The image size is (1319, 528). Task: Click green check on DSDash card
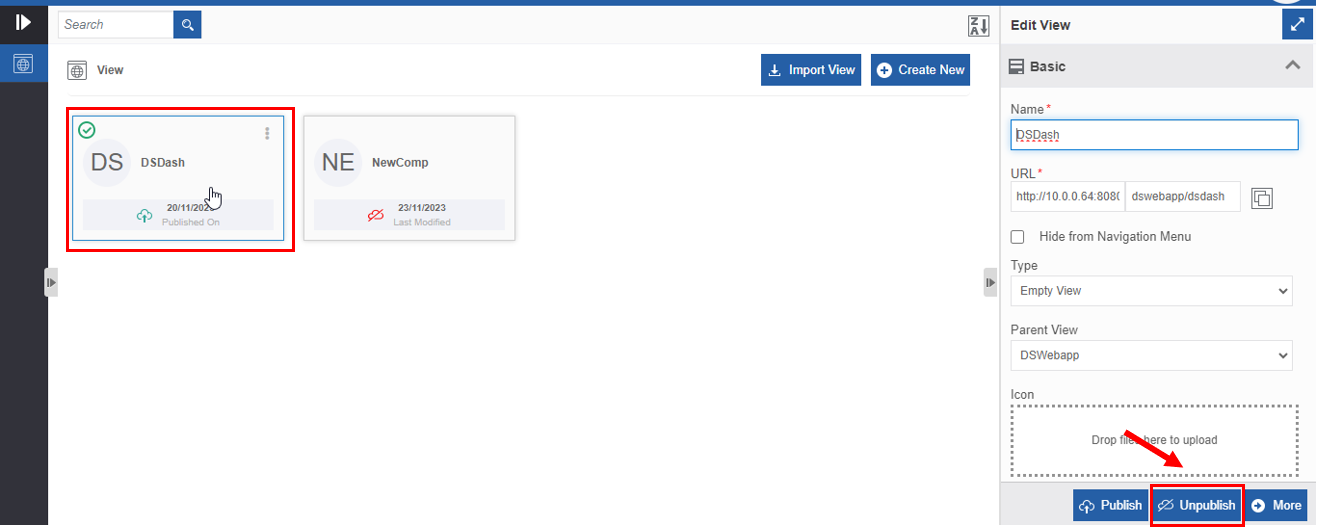coord(87,130)
